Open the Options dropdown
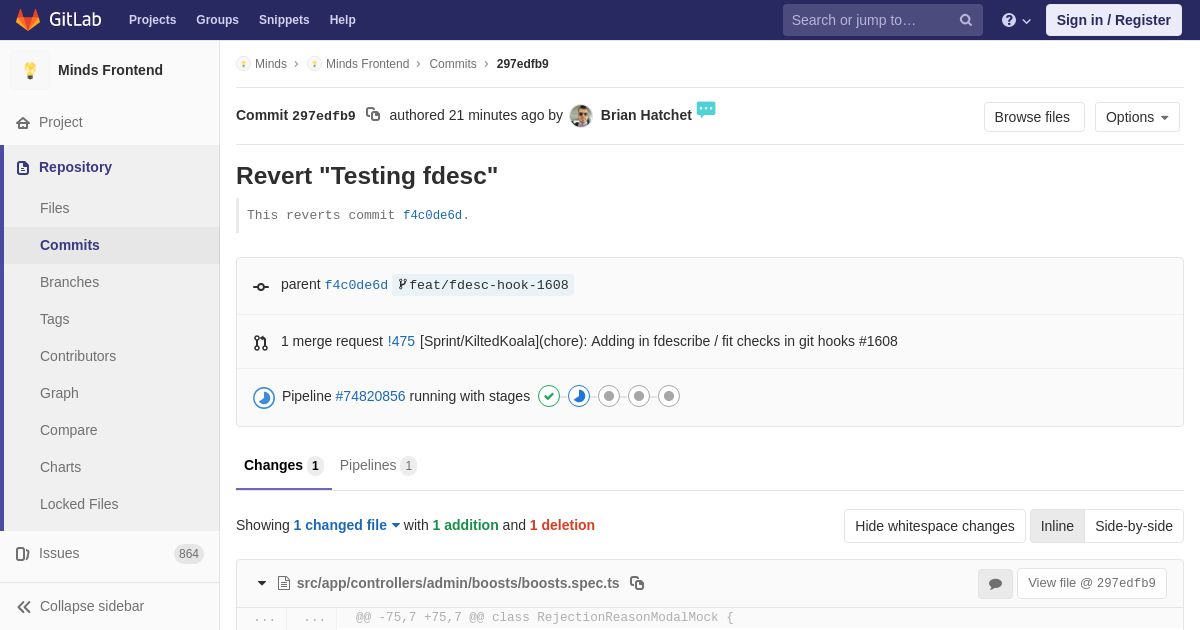Screen dimensions: 1200x630 coord(1137,117)
